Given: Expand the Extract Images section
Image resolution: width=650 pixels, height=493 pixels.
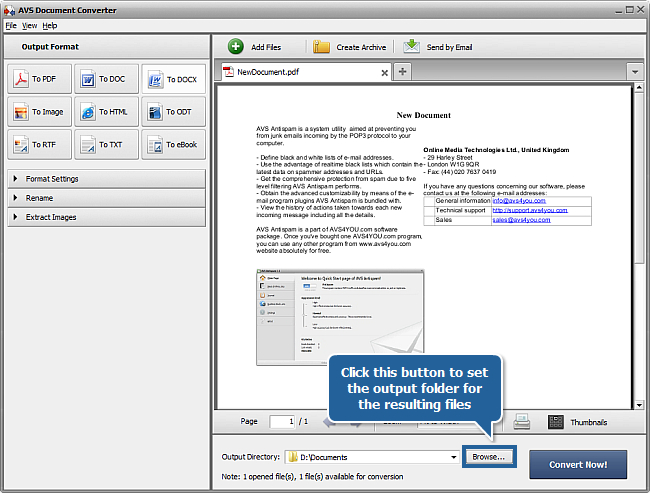Looking at the screenshot, I should click(x=107, y=217).
